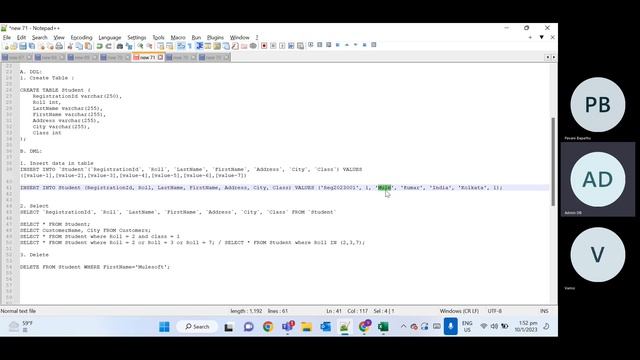The height and width of the screenshot is (360, 640).
Task: Click UTF-8 encoding in status bar
Action: click(x=494, y=311)
